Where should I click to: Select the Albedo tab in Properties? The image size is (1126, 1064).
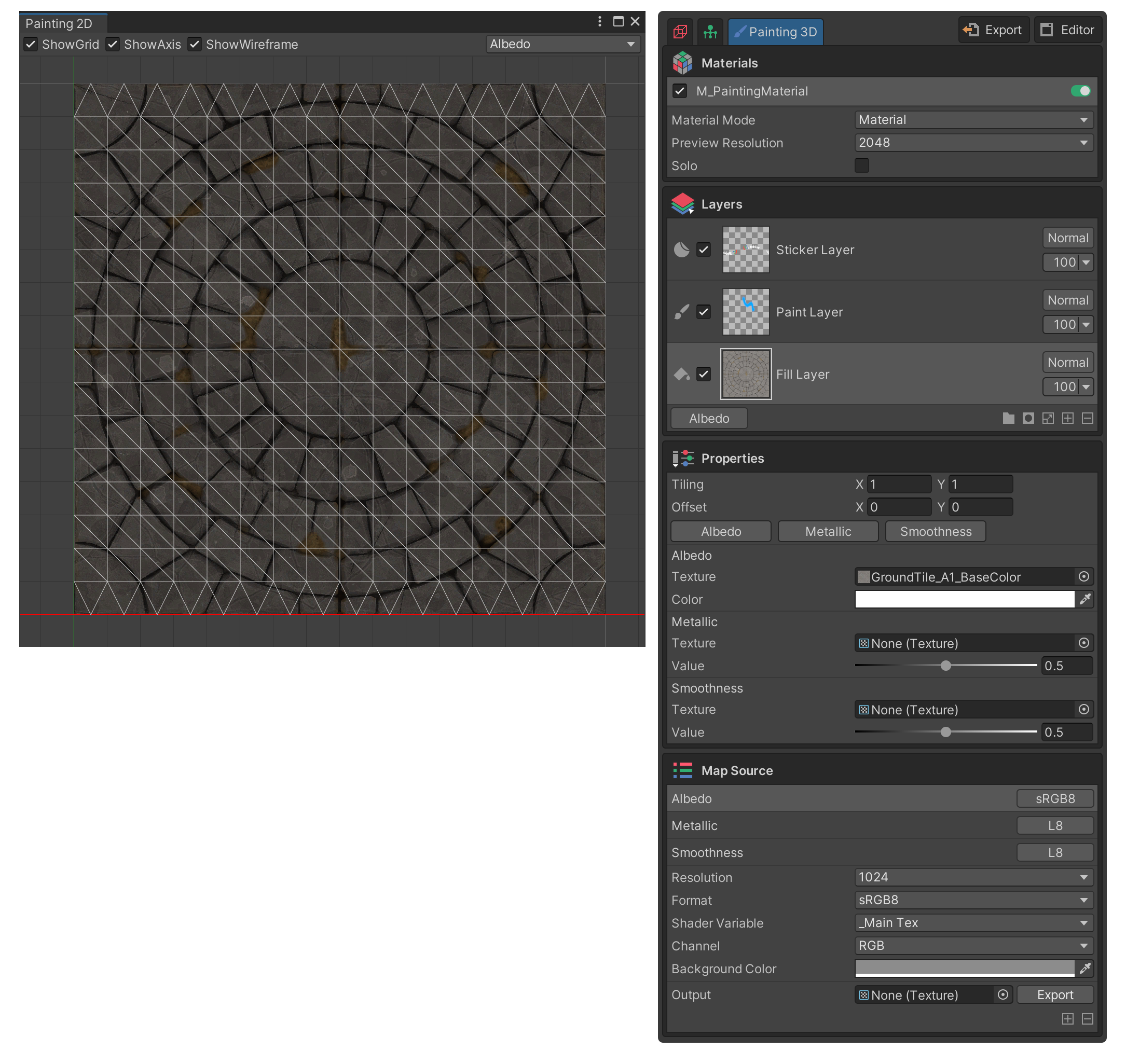click(x=720, y=531)
